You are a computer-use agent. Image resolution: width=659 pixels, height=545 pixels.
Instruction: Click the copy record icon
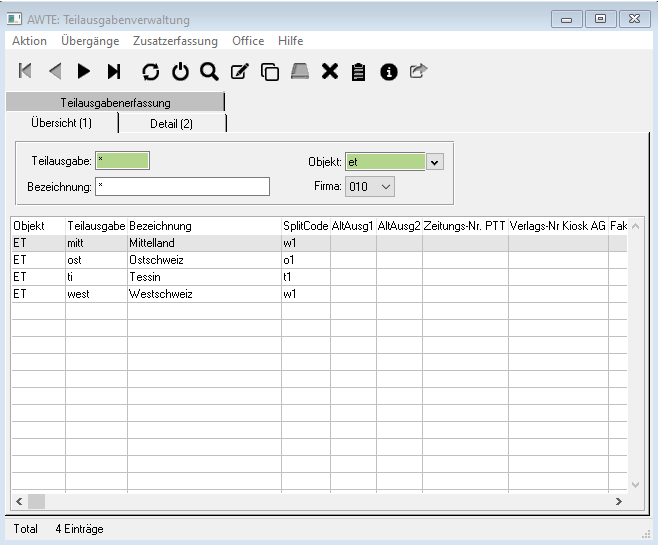click(269, 71)
